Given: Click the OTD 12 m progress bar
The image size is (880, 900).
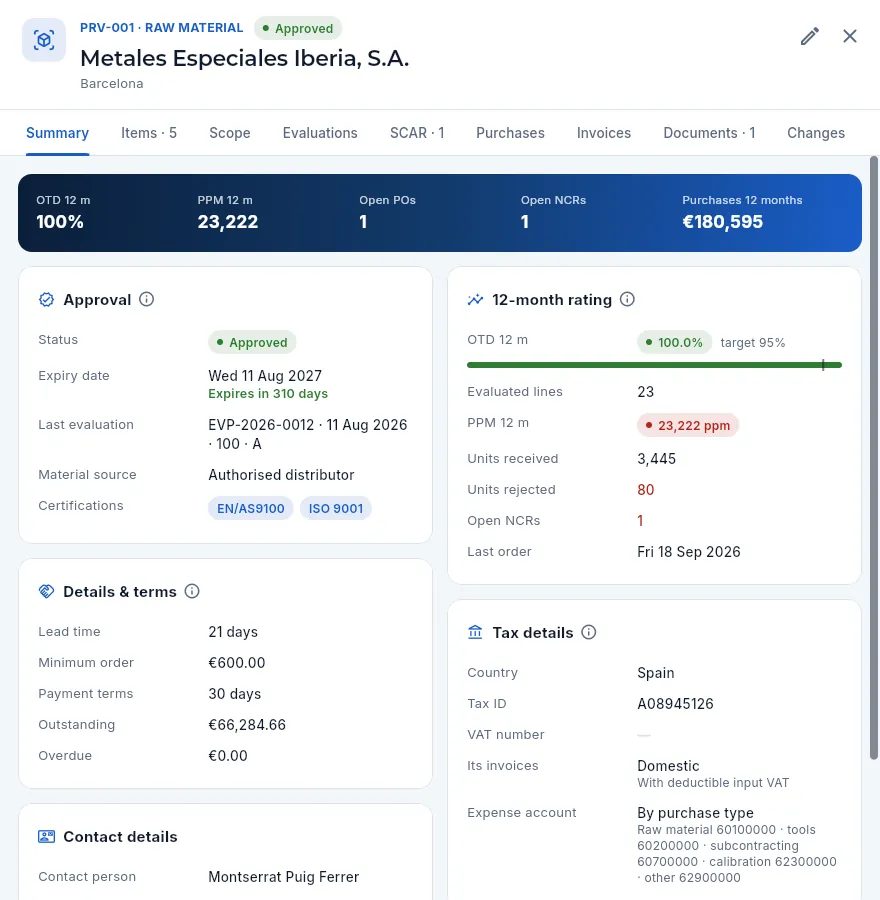Looking at the screenshot, I should pos(654,365).
